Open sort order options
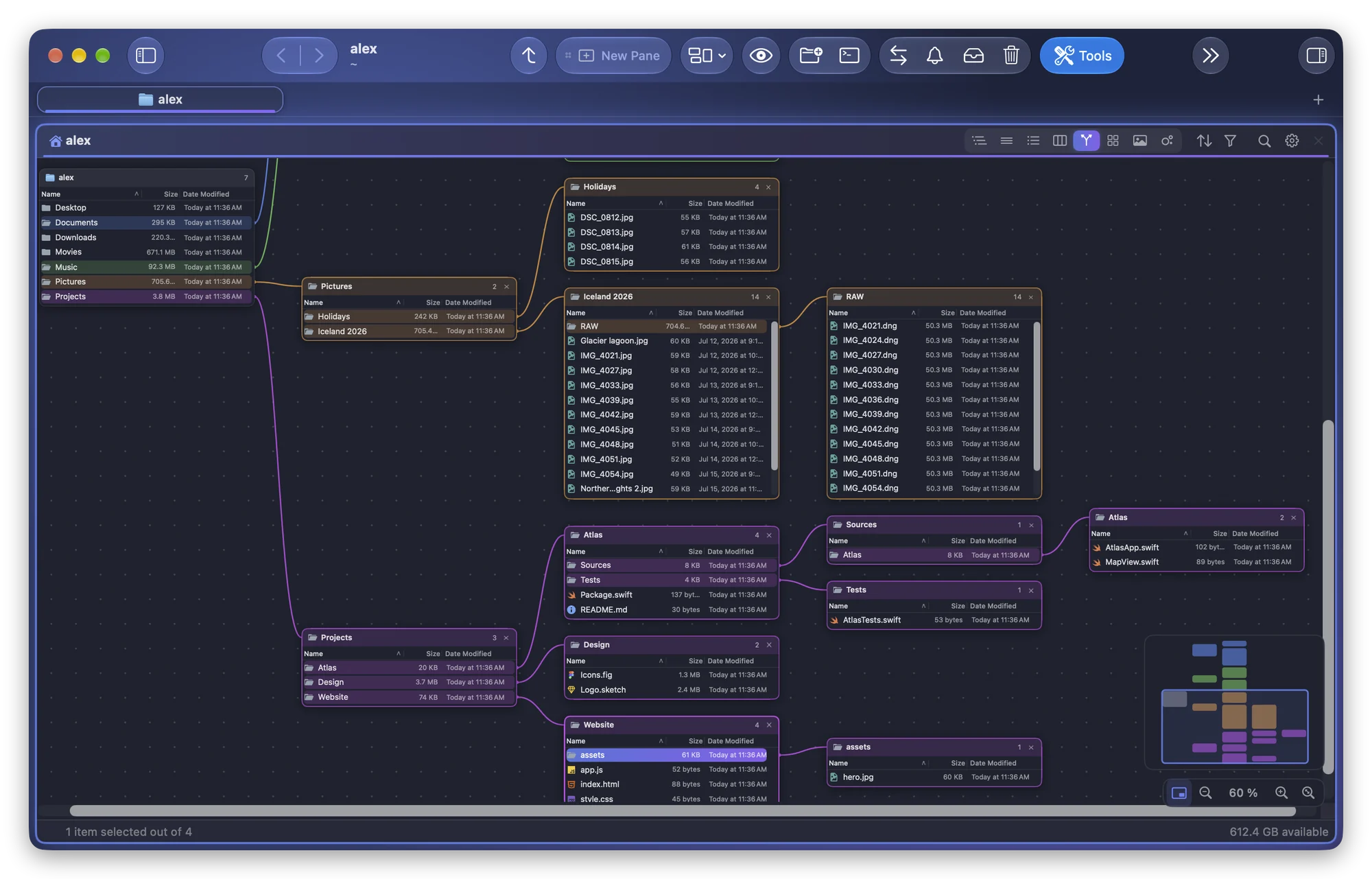1372x879 pixels. pos(1203,141)
